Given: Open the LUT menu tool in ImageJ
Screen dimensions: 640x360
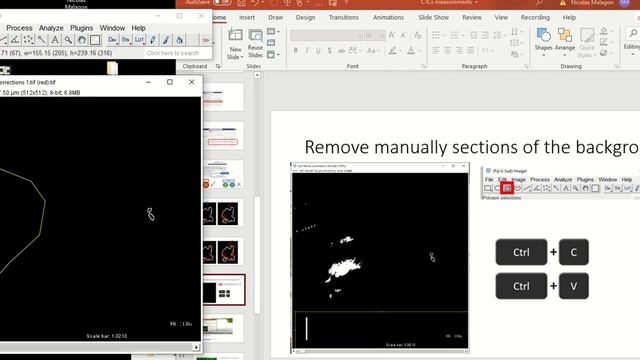Looking at the screenshot, I should (x=139, y=40).
